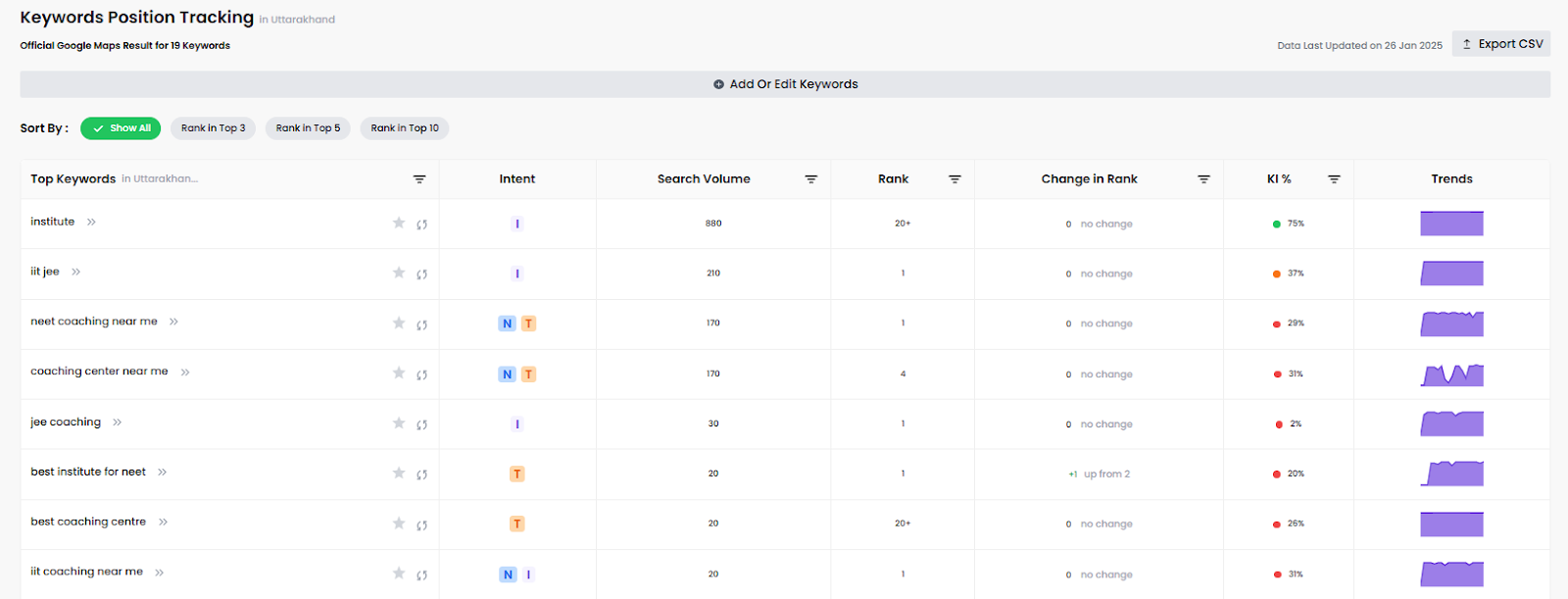Click the Navigational badge for 'iit coaching near me'
1568x599 pixels.
[x=508, y=574]
